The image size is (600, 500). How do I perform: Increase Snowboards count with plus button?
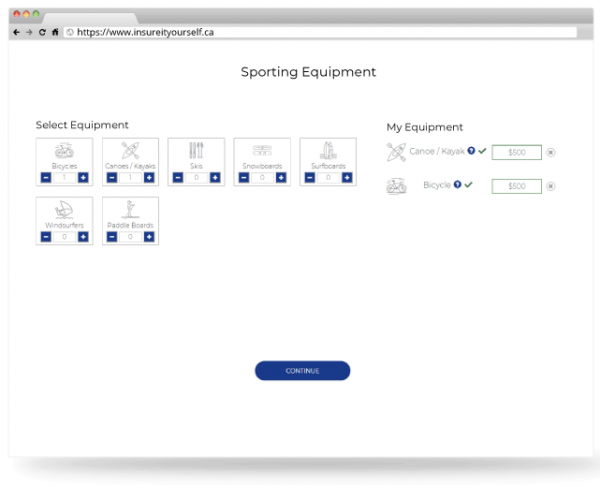pyautogui.click(x=281, y=178)
